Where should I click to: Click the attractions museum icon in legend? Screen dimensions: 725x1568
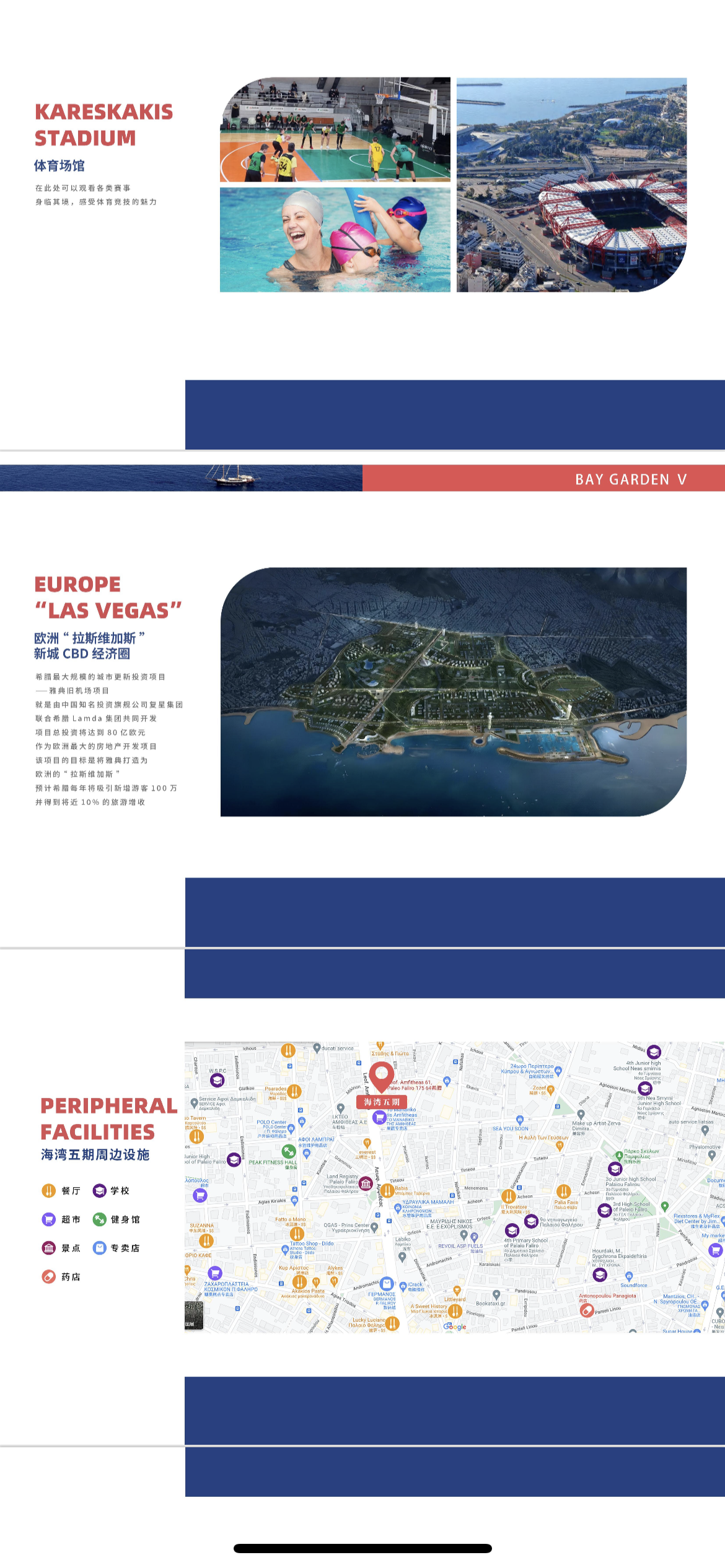[x=48, y=1248]
